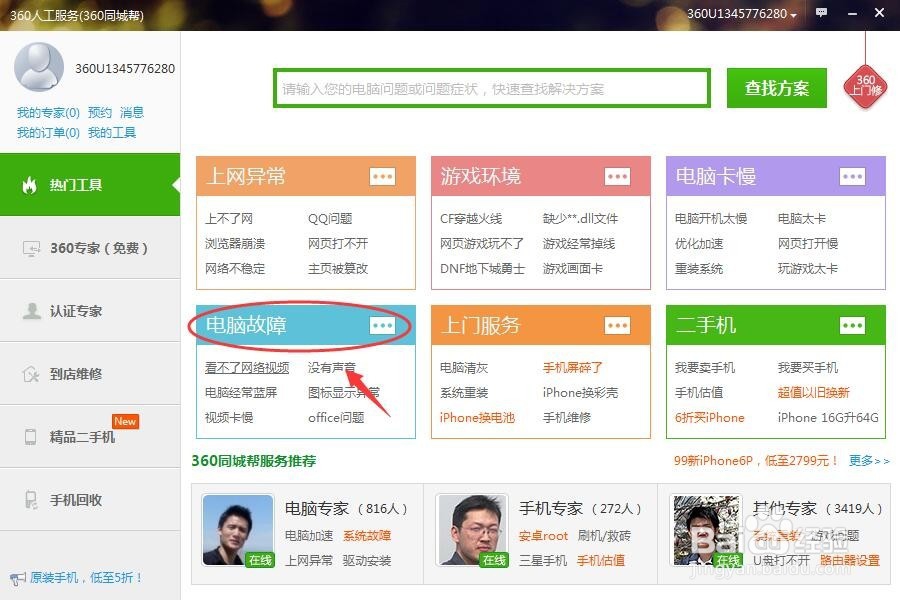
Task: Switch to 到店维修 sidebar tab
Action: click(x=90, y=374)
